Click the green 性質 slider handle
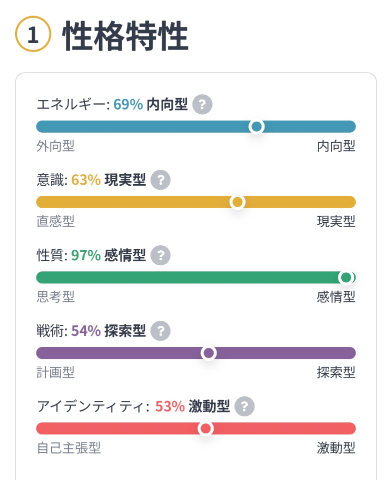Image resolution: width=392 pixels, height=480 pixels. click(346, 277)
